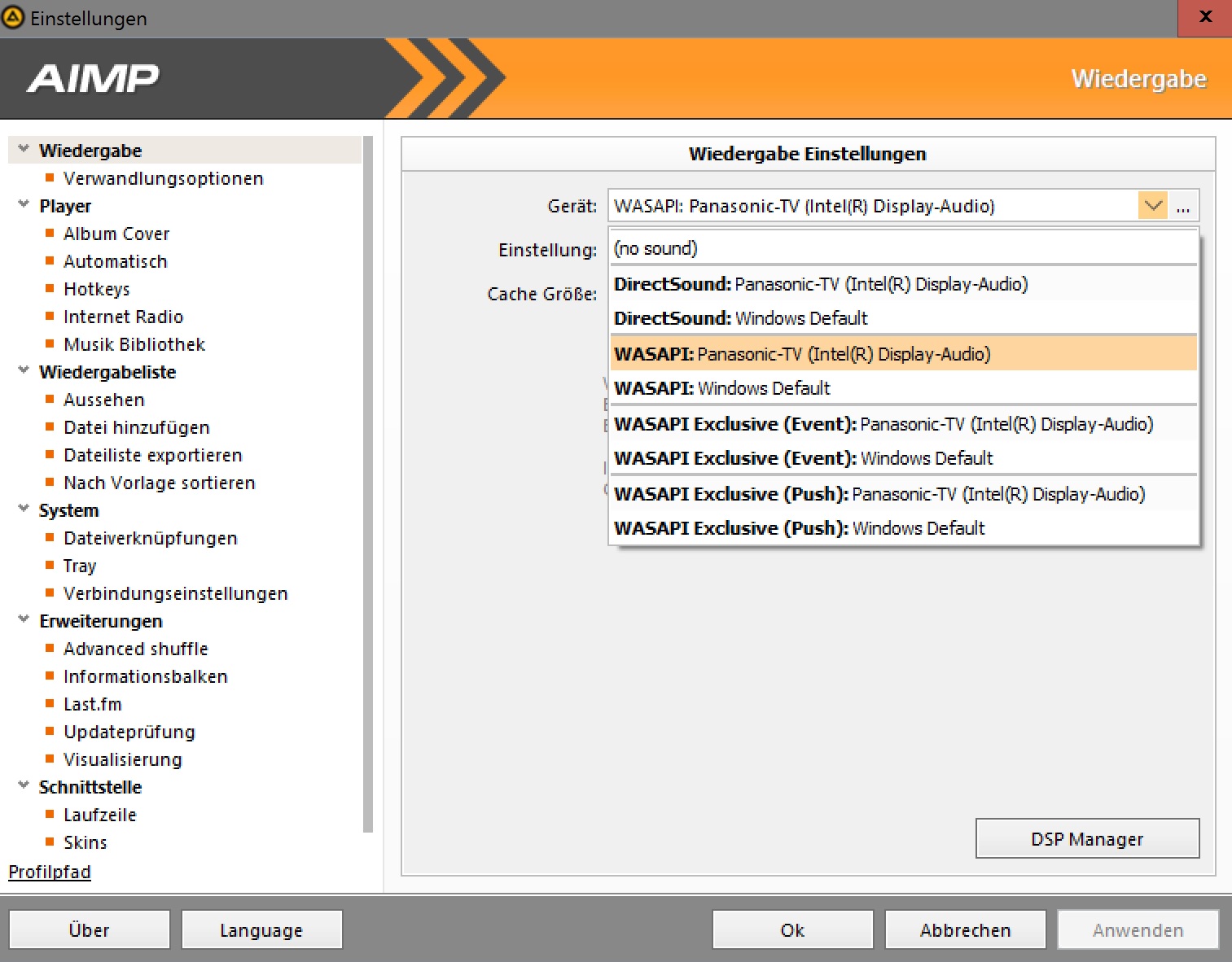The height and width of the screenshot is (962, 1232).
Task: Open Internet Radio settings
Action: tap(124, 317)
